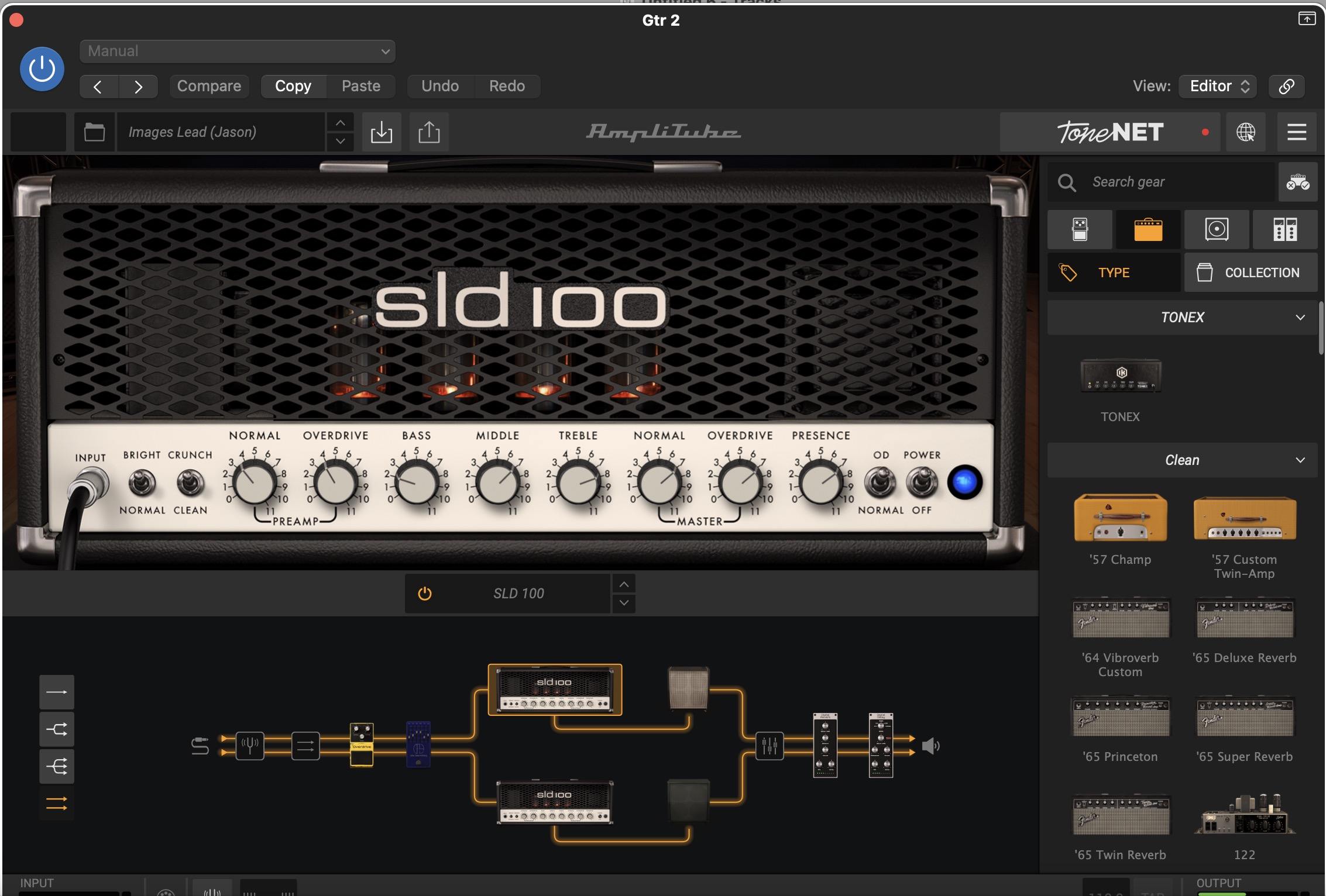Image resolution: width=1326 pixels, height=896 pixels.
Task: Select the amp gear category tab
Action: (x=1148, y=229)
